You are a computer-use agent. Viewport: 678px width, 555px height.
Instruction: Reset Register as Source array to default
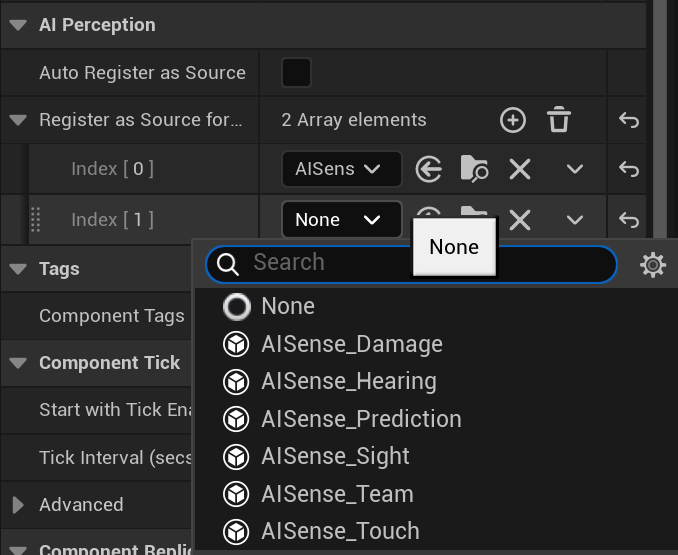coord(628,120)
